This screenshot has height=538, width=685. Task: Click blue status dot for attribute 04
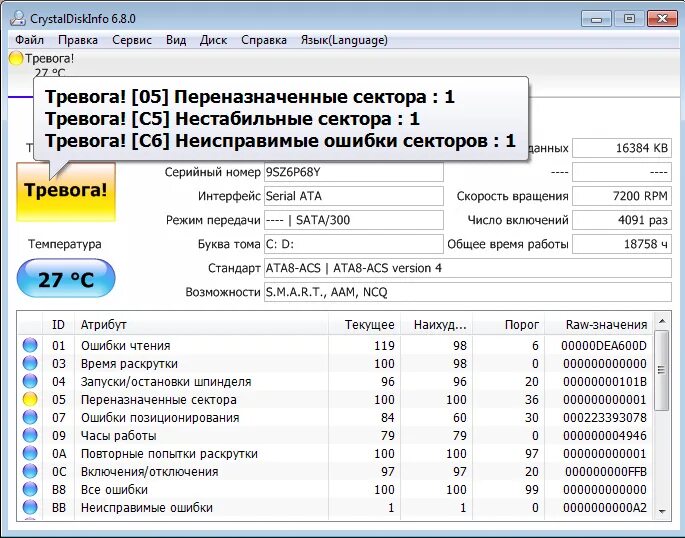tap(30, 381)
